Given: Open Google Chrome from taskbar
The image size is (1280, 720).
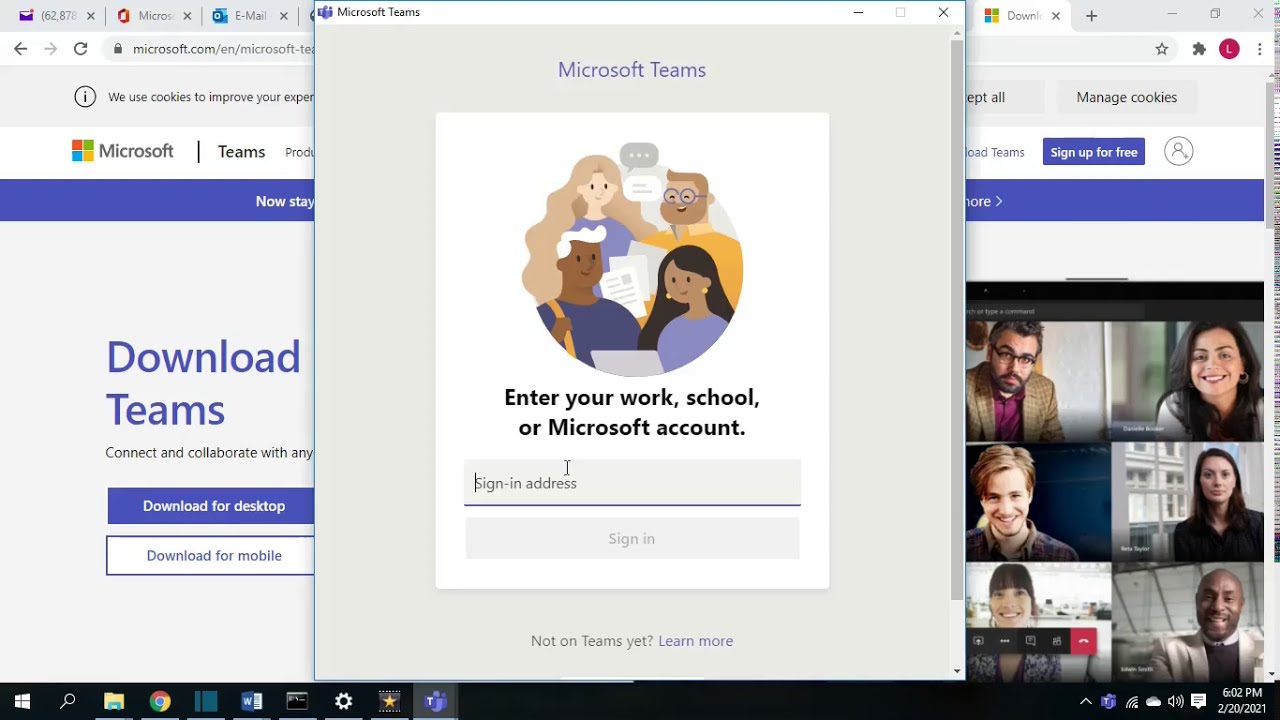Looking at the screenshot, I should (160, 702).
